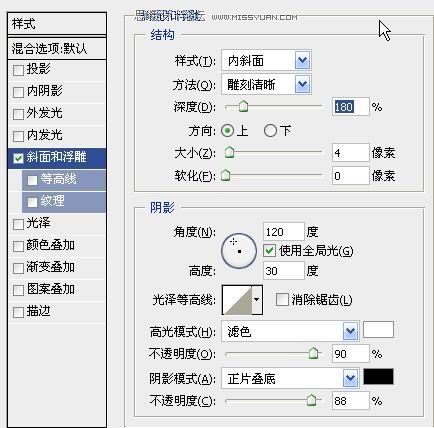This screenshot has width=434, height=428.
Task: Select the 下 down direction radio
Action: pyautogui.click(x=270, y=131)
